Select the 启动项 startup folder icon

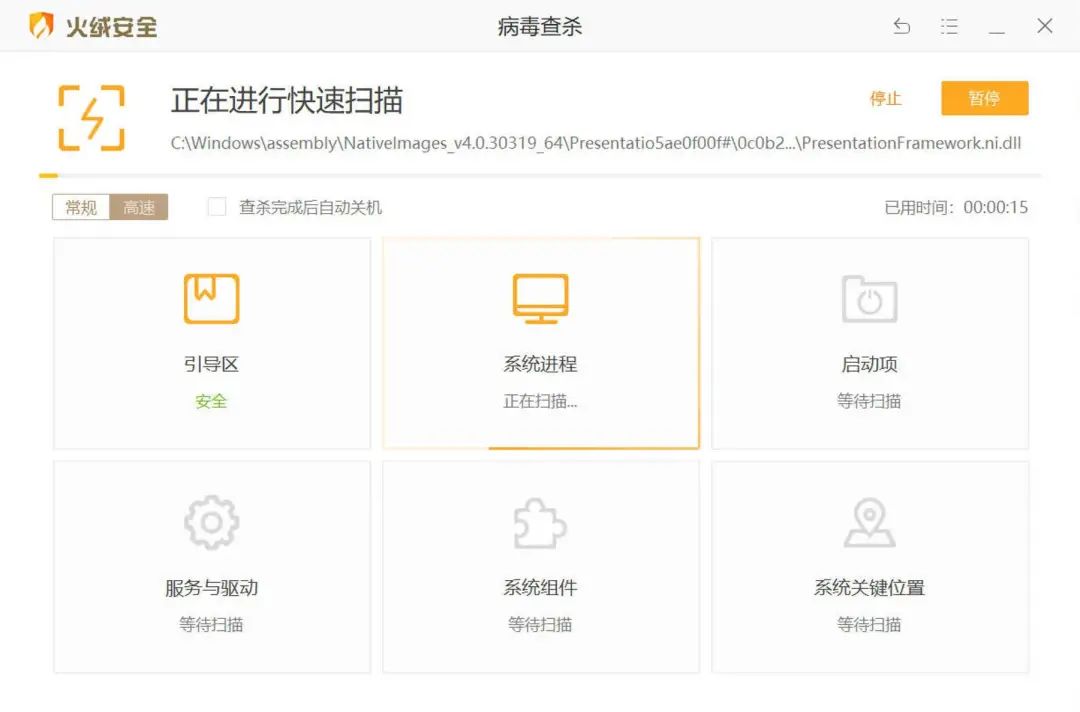tap(869, 297)
